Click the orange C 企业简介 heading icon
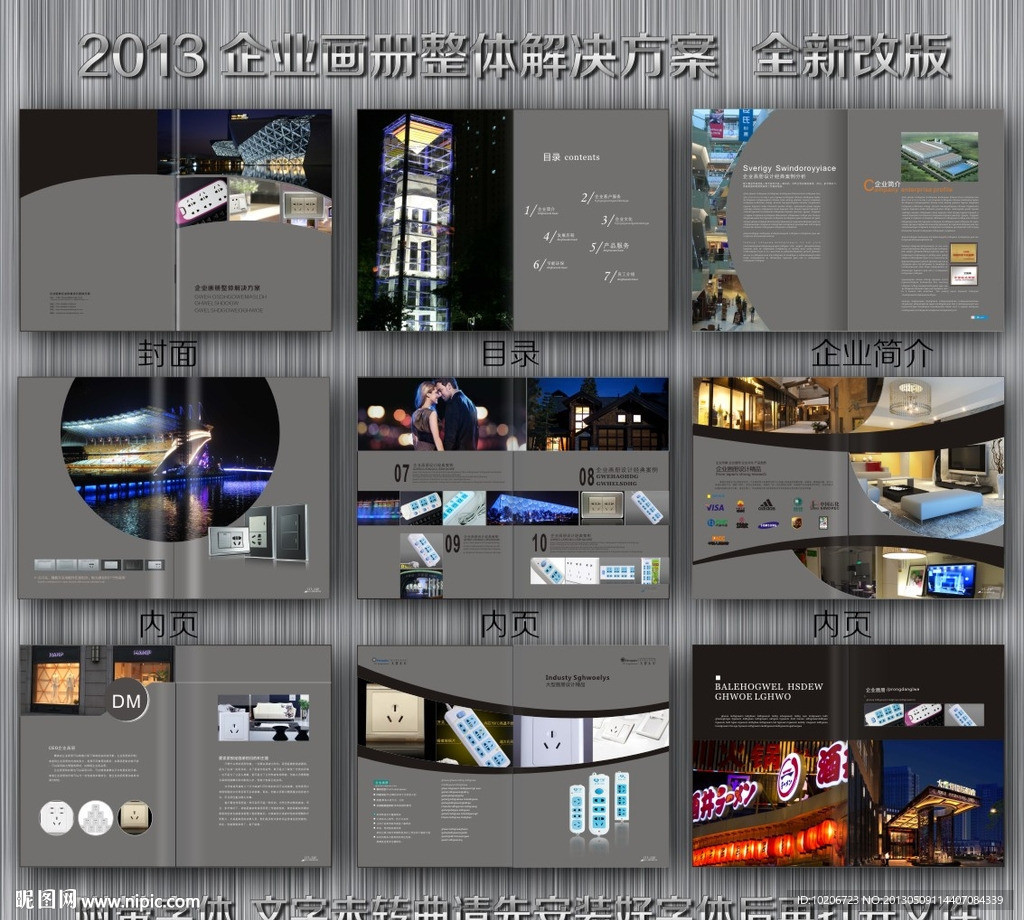The height and width of the screenshot is (920, 1024). [x=869, y=184]
